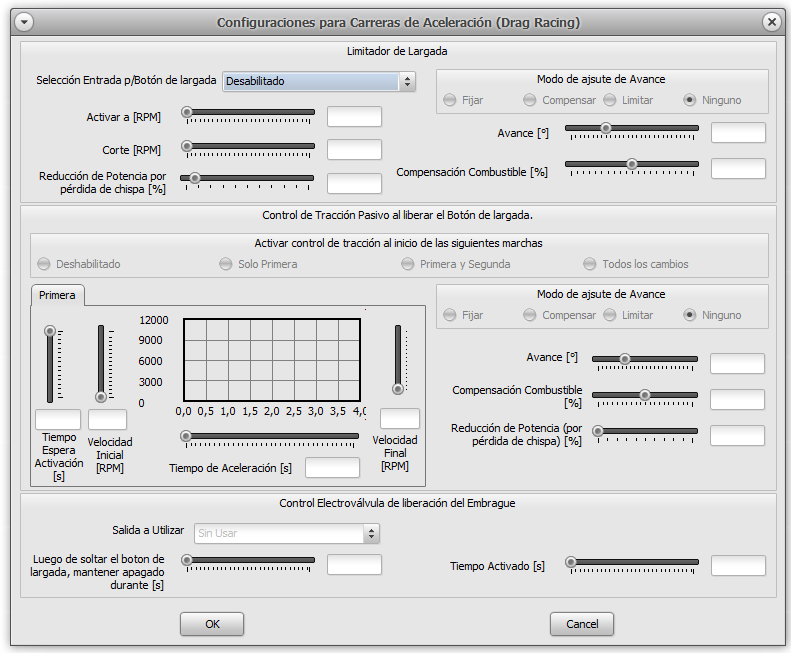Click Compensación Combustible field in Limitador section
791x653 pixels.
point(738,169)
